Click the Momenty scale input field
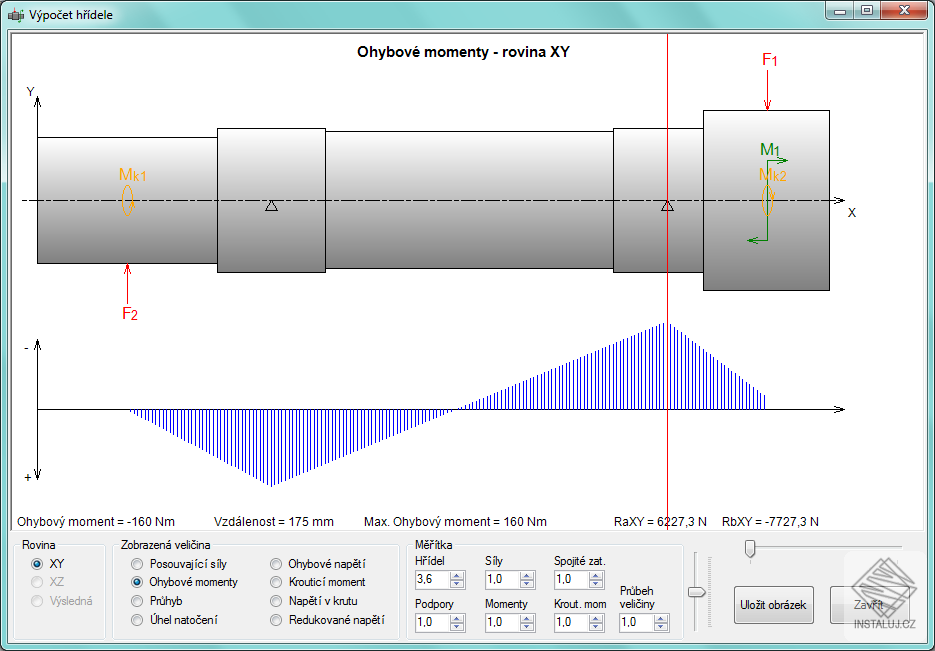Image resolution: width=935 pixels, height=651 pixels. click(x=501, y=622)
